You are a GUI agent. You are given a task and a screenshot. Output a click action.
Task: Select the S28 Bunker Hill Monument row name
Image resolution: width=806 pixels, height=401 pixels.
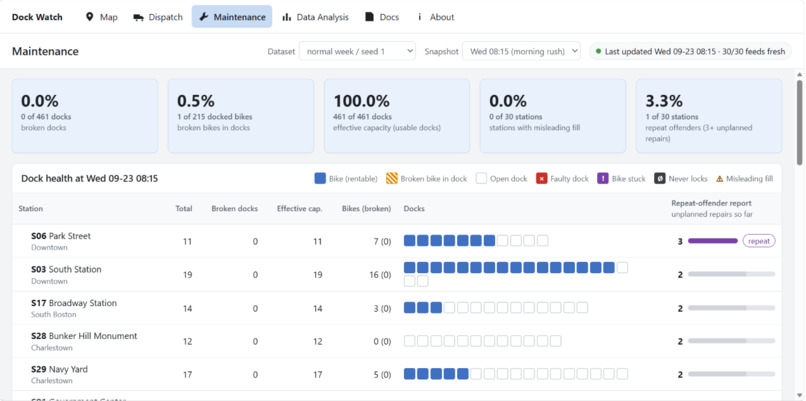(84, 336)
